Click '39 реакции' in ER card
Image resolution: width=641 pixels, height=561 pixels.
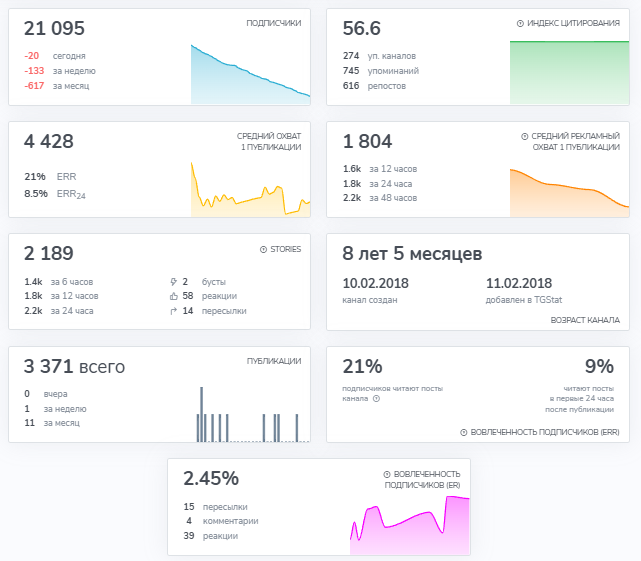[211, 536]
